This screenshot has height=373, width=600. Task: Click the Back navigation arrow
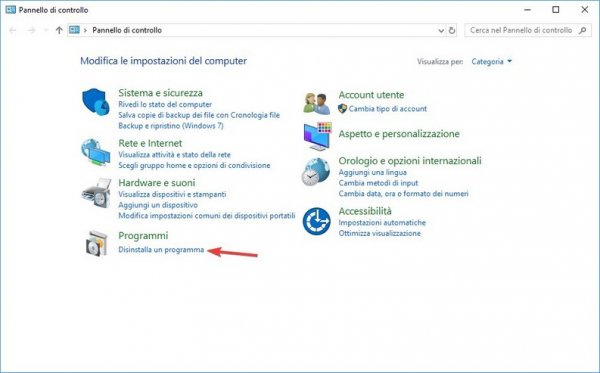[12, 30]
